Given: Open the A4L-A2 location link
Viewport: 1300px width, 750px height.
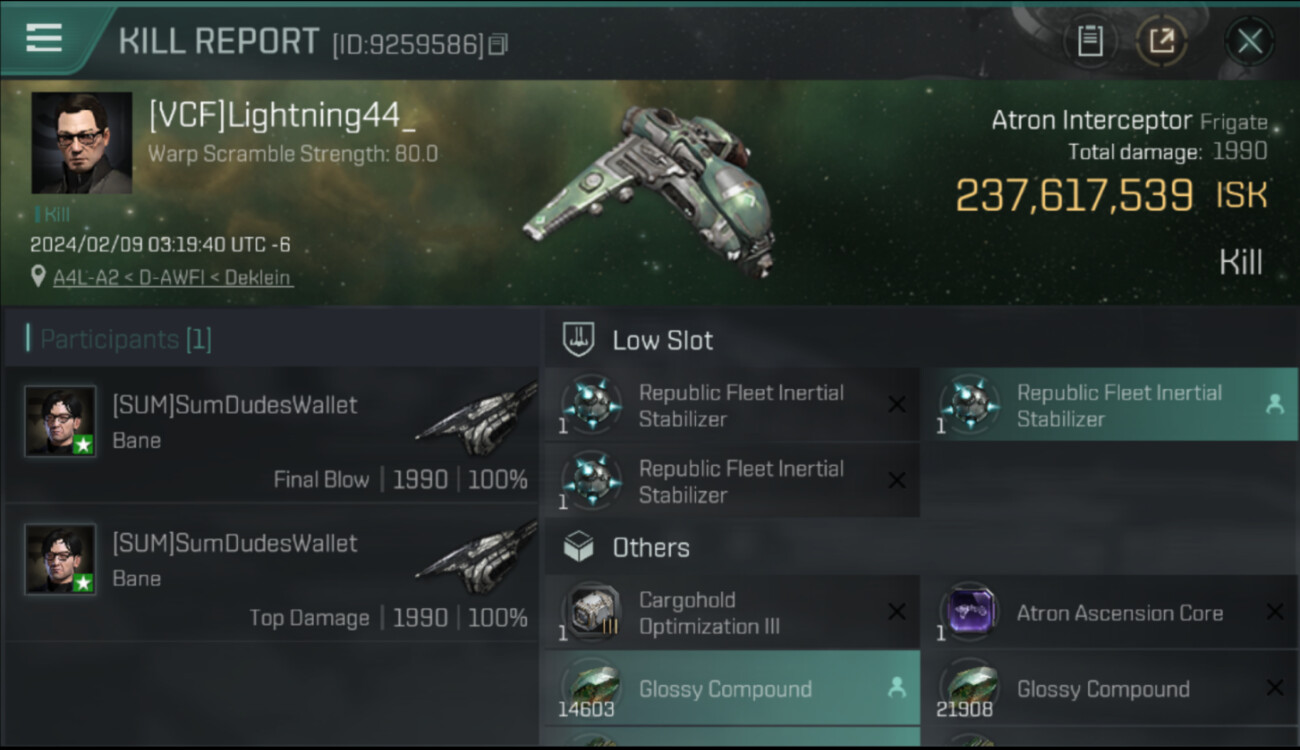Looking at the screenshot, I should point(173,277).
